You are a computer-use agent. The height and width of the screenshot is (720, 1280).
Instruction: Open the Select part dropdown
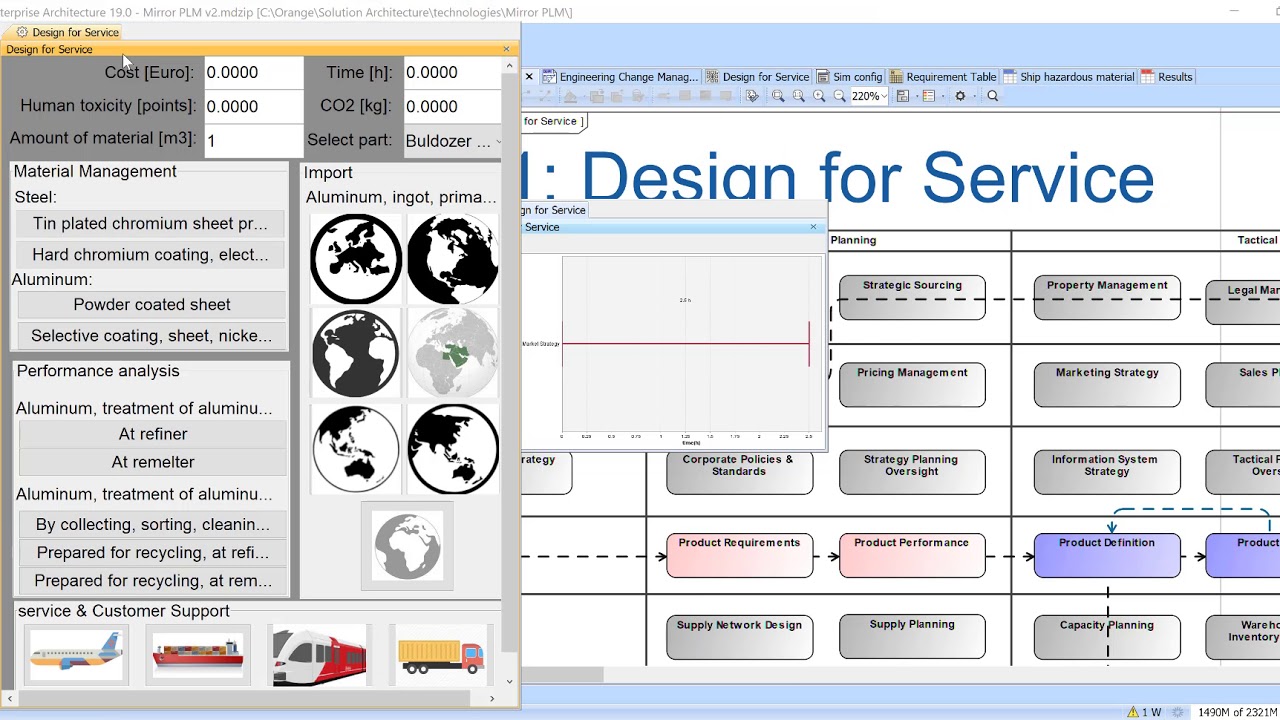coord(453,141)
